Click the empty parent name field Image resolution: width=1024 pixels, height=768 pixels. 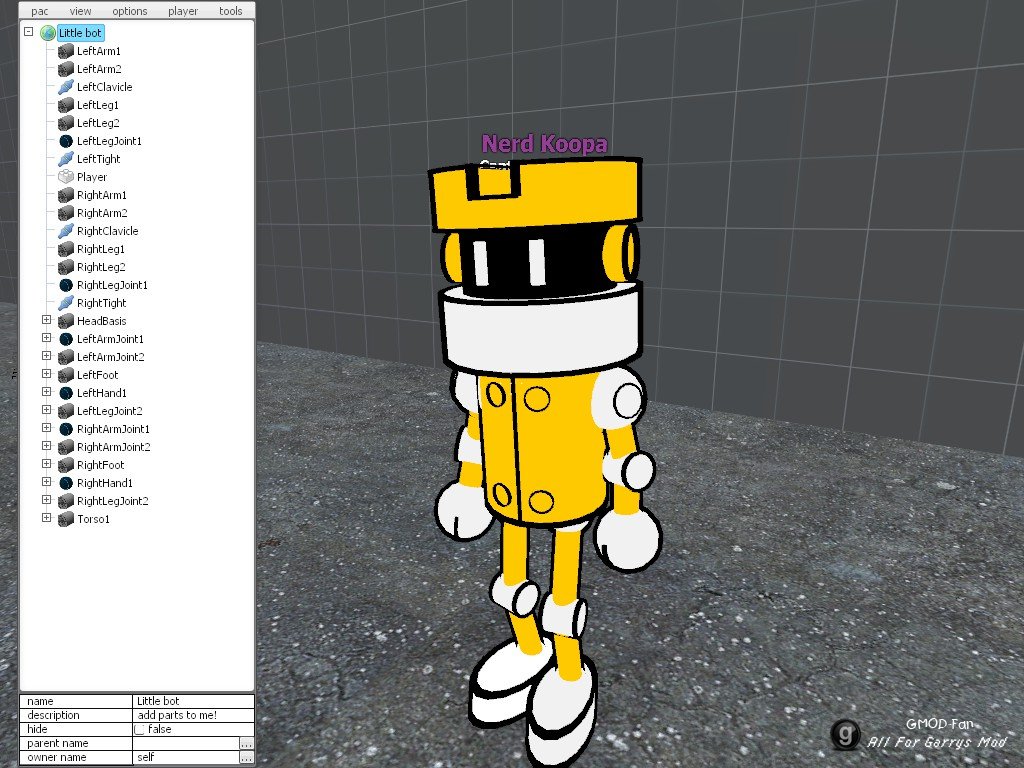(x=186, y=743)
